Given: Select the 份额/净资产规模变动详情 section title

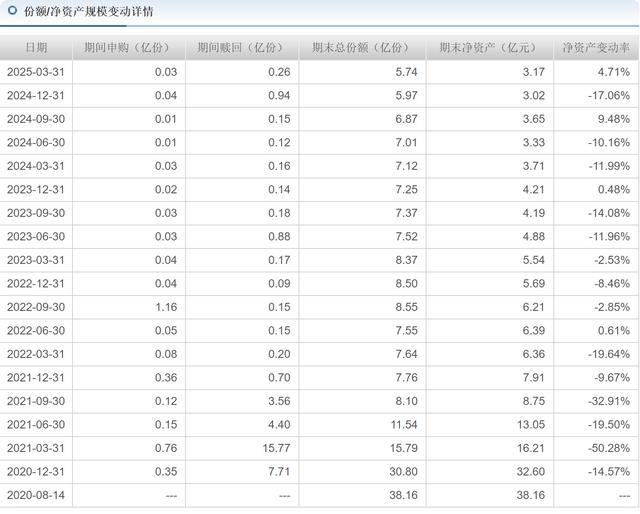Looking at the screenshot, I should [x=89, y=11].
